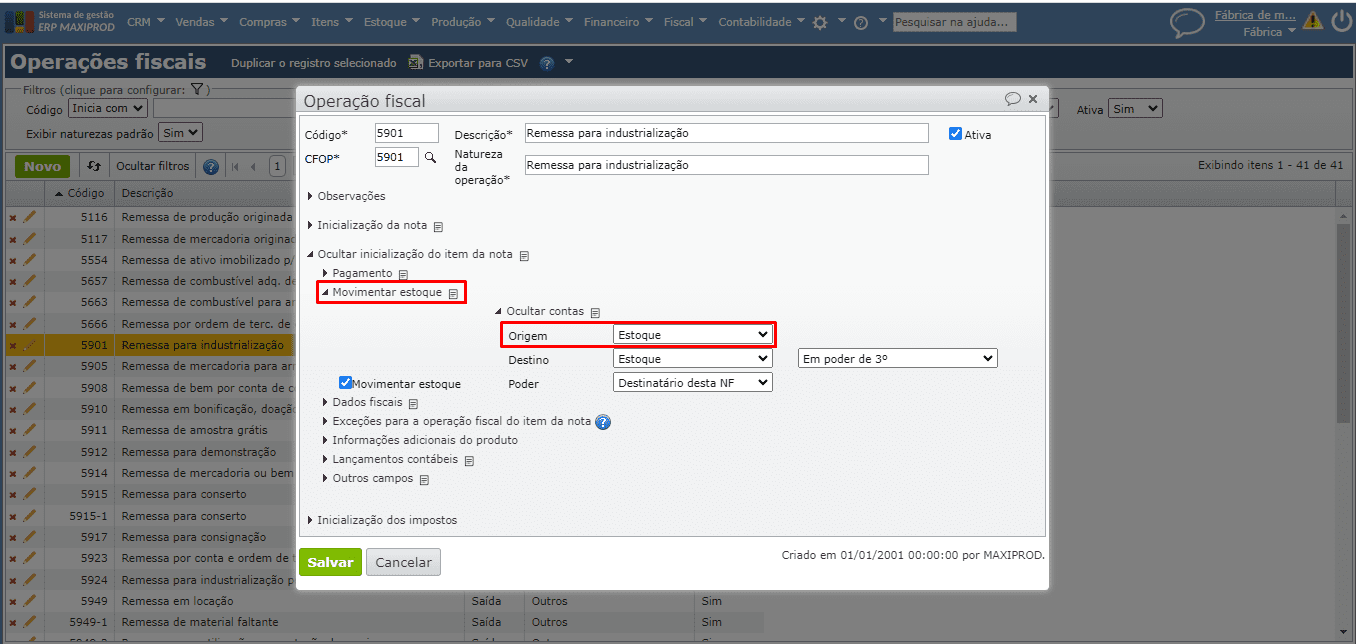Click the note icon beside Dados fiscais

coord(413,403)
